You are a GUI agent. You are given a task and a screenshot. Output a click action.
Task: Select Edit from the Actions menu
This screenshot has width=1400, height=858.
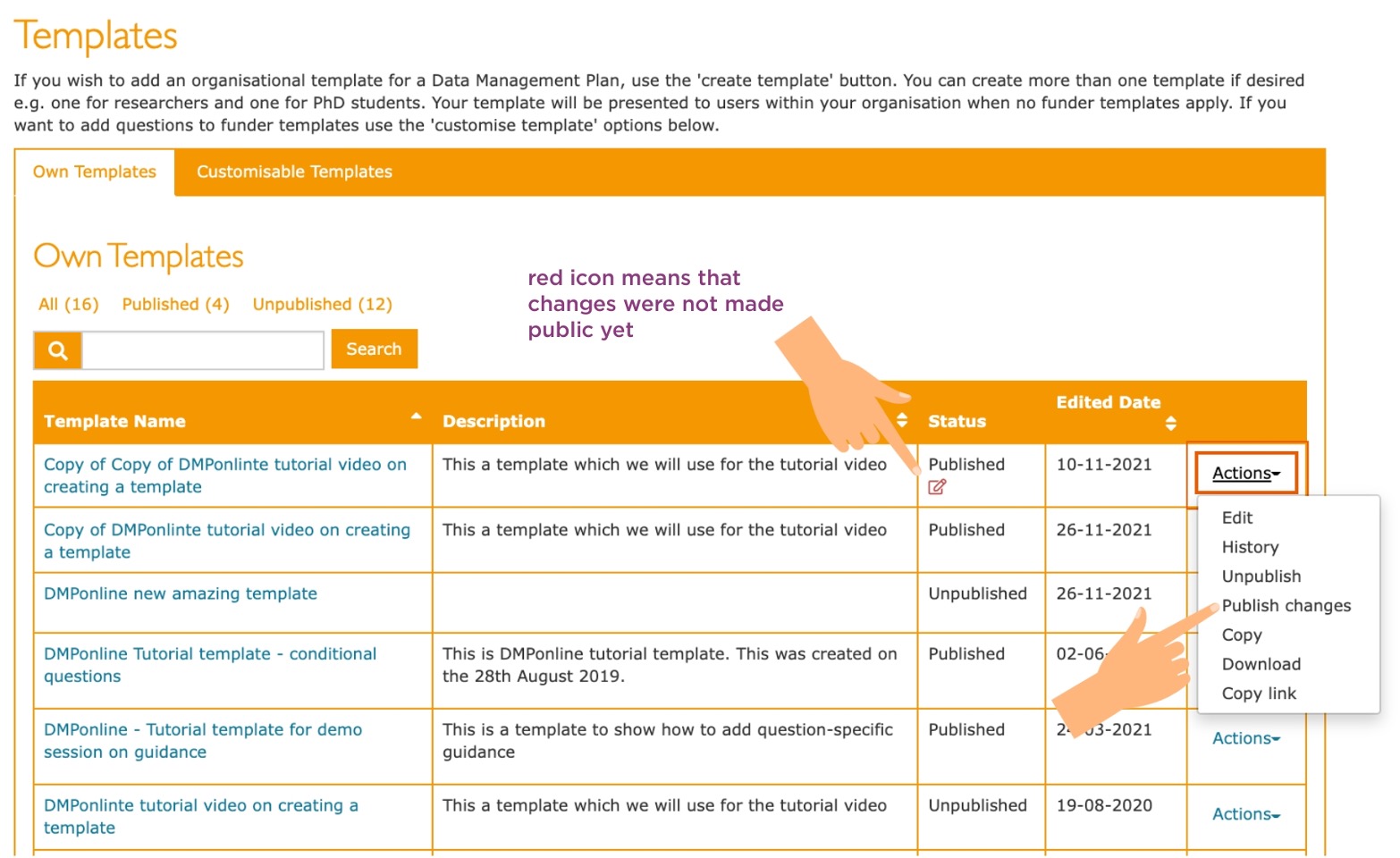(x=1236, y=517)
